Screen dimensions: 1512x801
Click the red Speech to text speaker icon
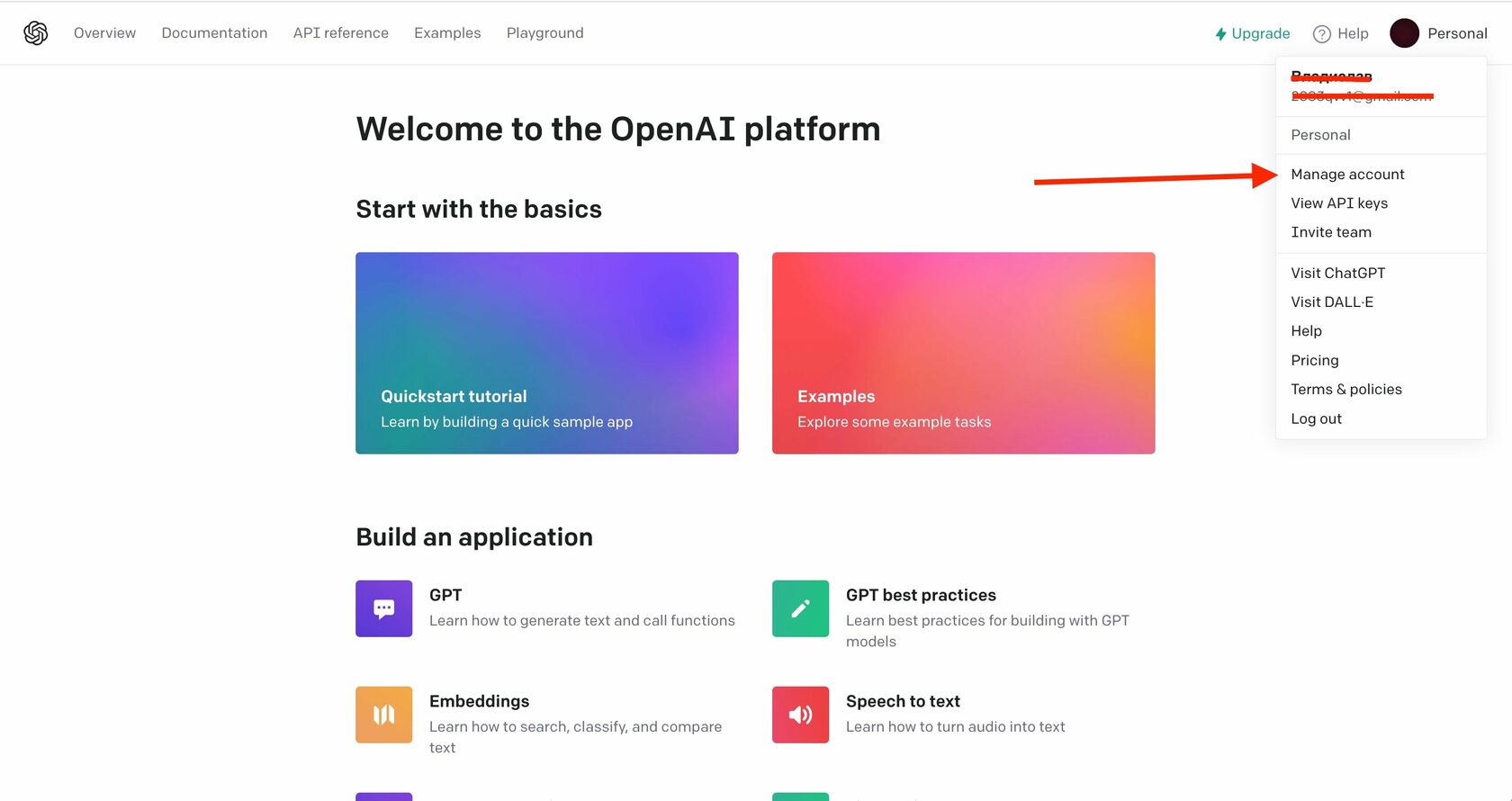pyautogui.click(x=800, y=715)
